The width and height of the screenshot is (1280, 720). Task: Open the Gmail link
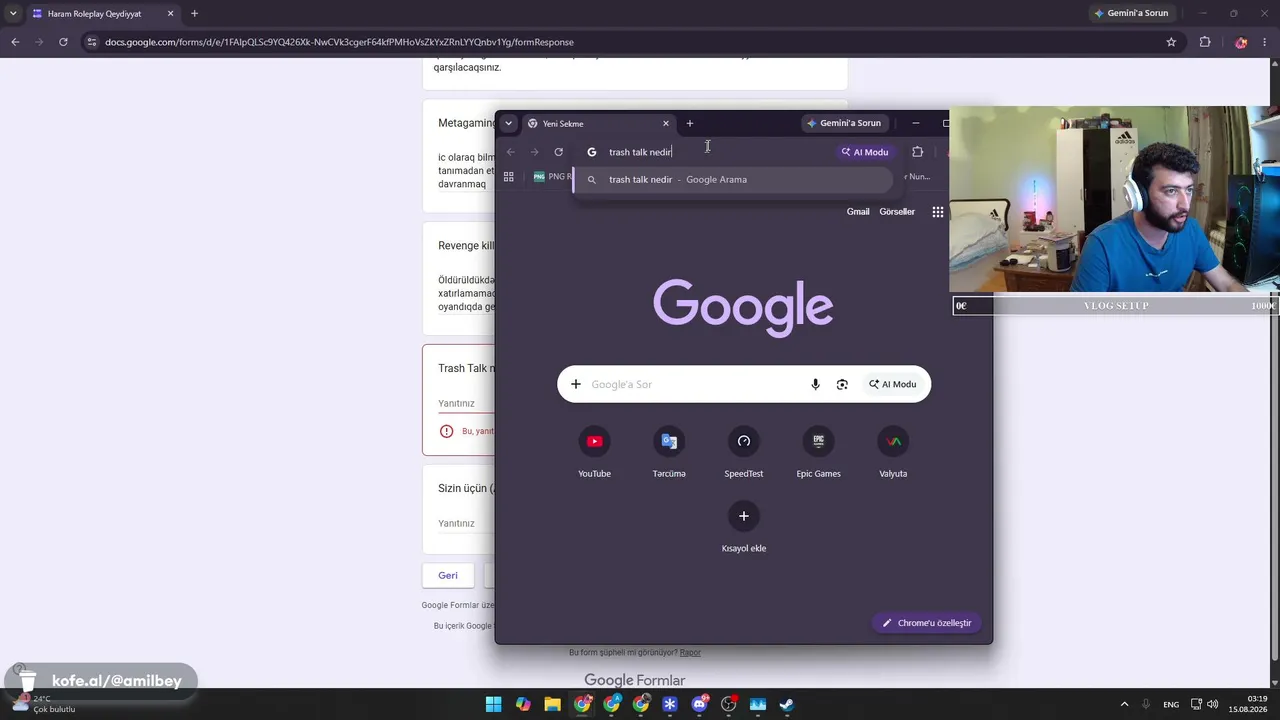(x=858, y=212)
